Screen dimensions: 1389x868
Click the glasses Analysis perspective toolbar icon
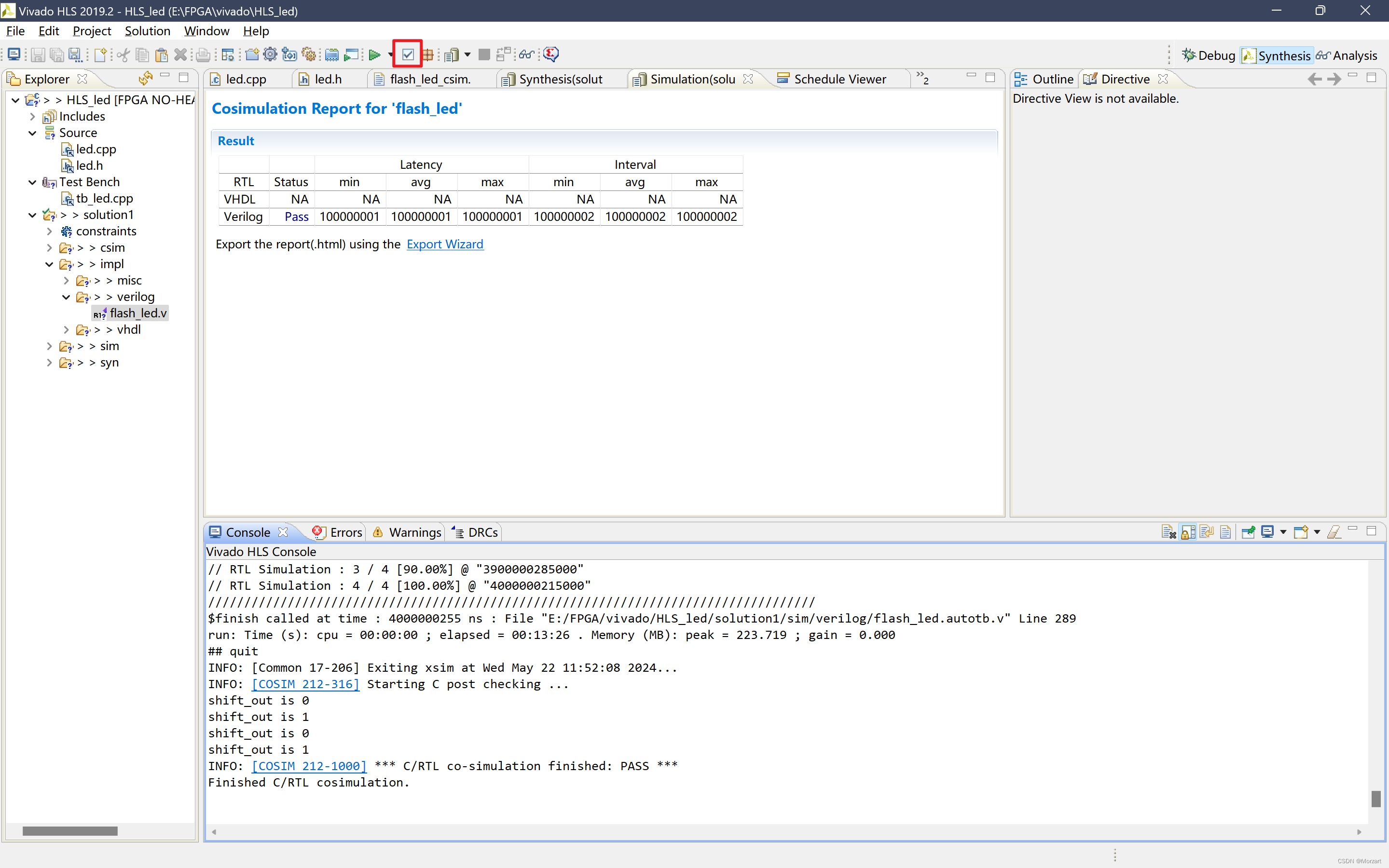click(x=526, y=54)
